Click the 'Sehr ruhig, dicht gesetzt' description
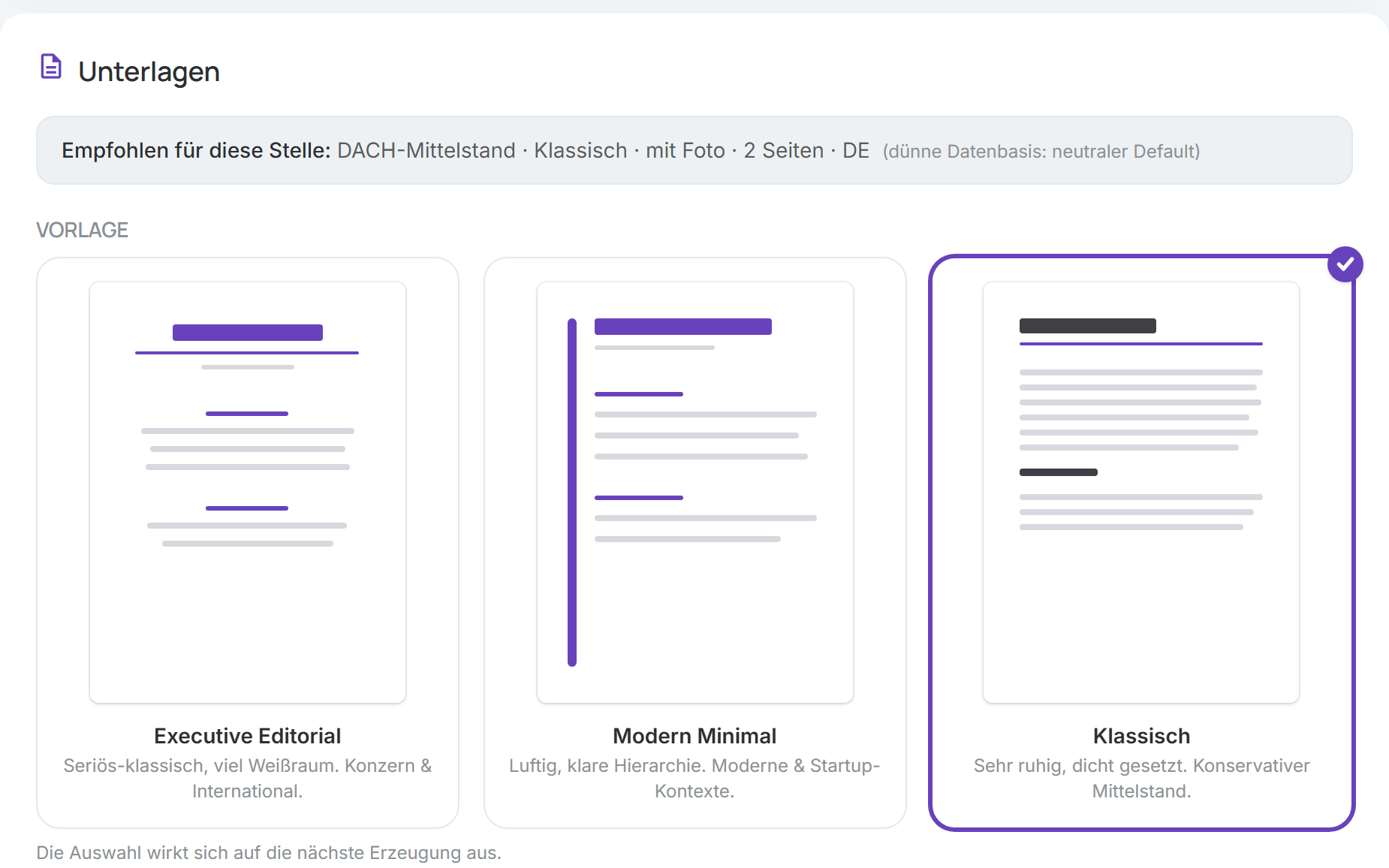 (x=1141, y=779)
